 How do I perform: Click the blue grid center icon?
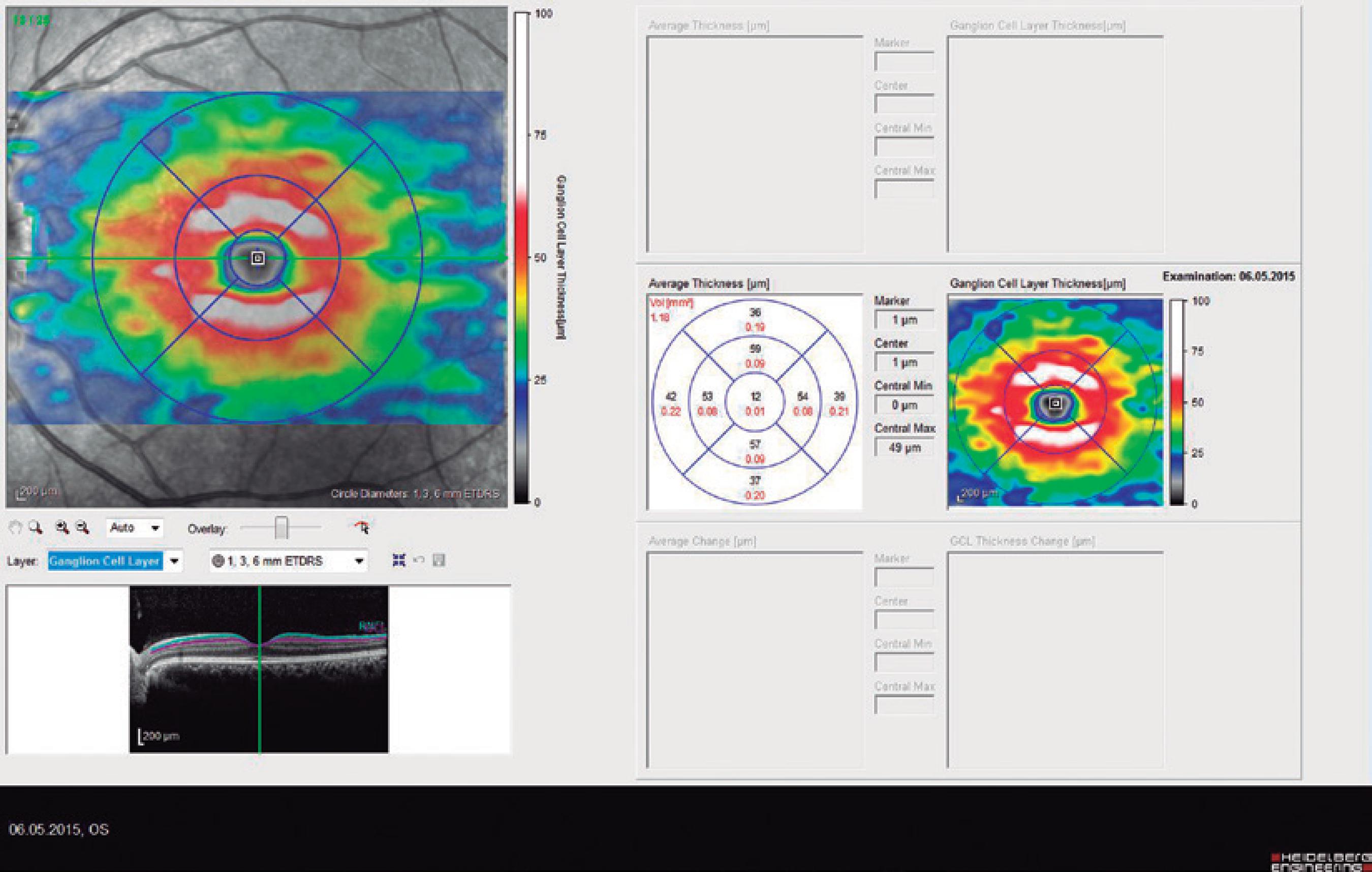(399, 561)
